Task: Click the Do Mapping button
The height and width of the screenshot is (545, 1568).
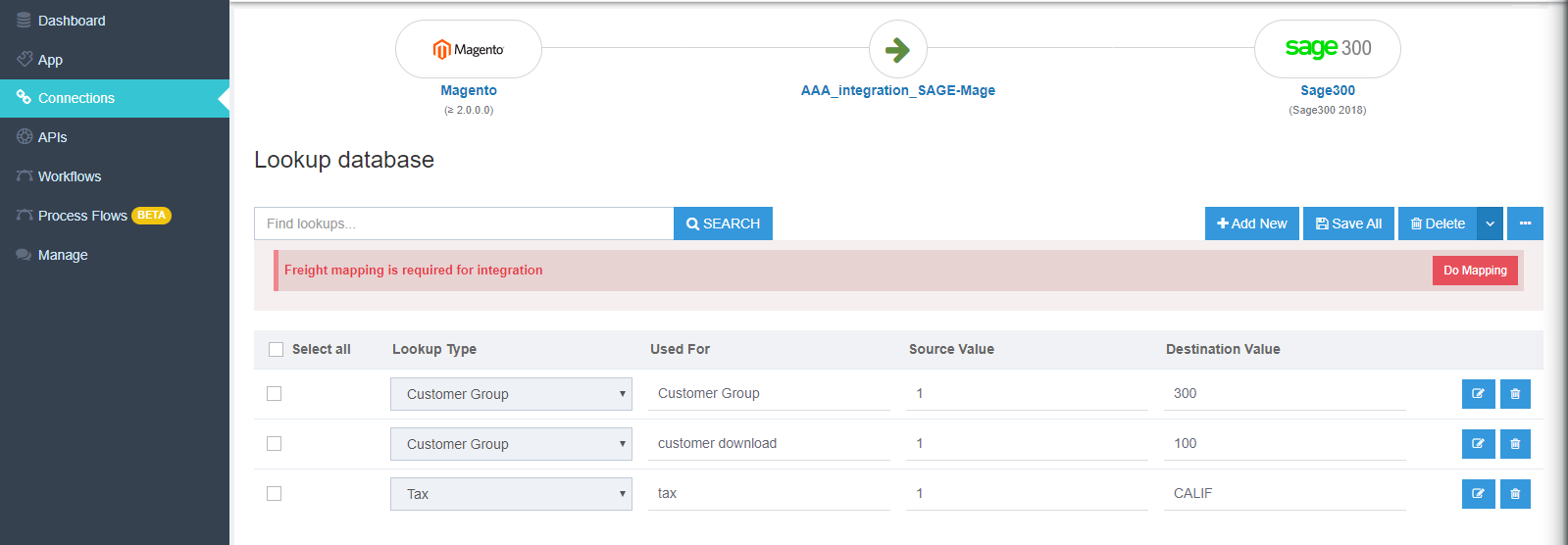Action: click(x=1475, y=271)
